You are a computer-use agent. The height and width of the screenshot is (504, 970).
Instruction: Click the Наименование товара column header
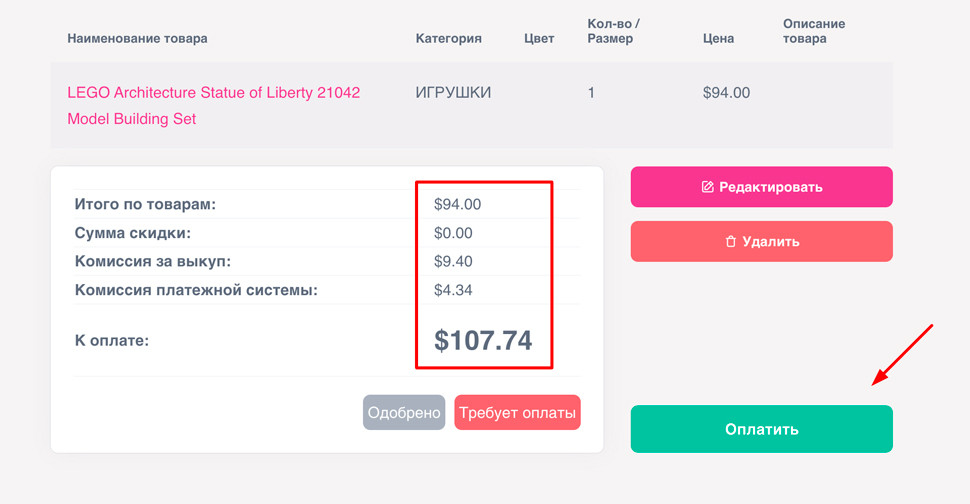click(x=138, y=38)
